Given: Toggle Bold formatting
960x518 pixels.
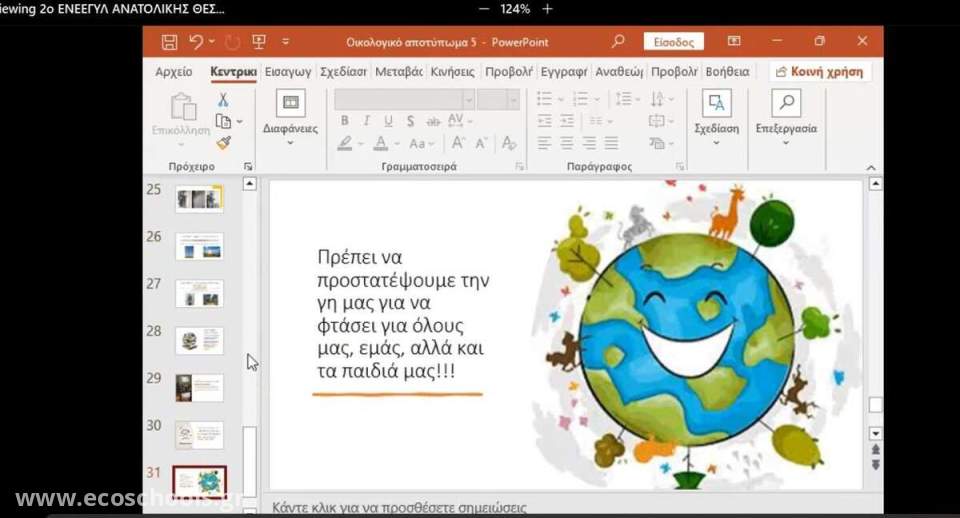Looking at the screenshot, I should (344, 121).
